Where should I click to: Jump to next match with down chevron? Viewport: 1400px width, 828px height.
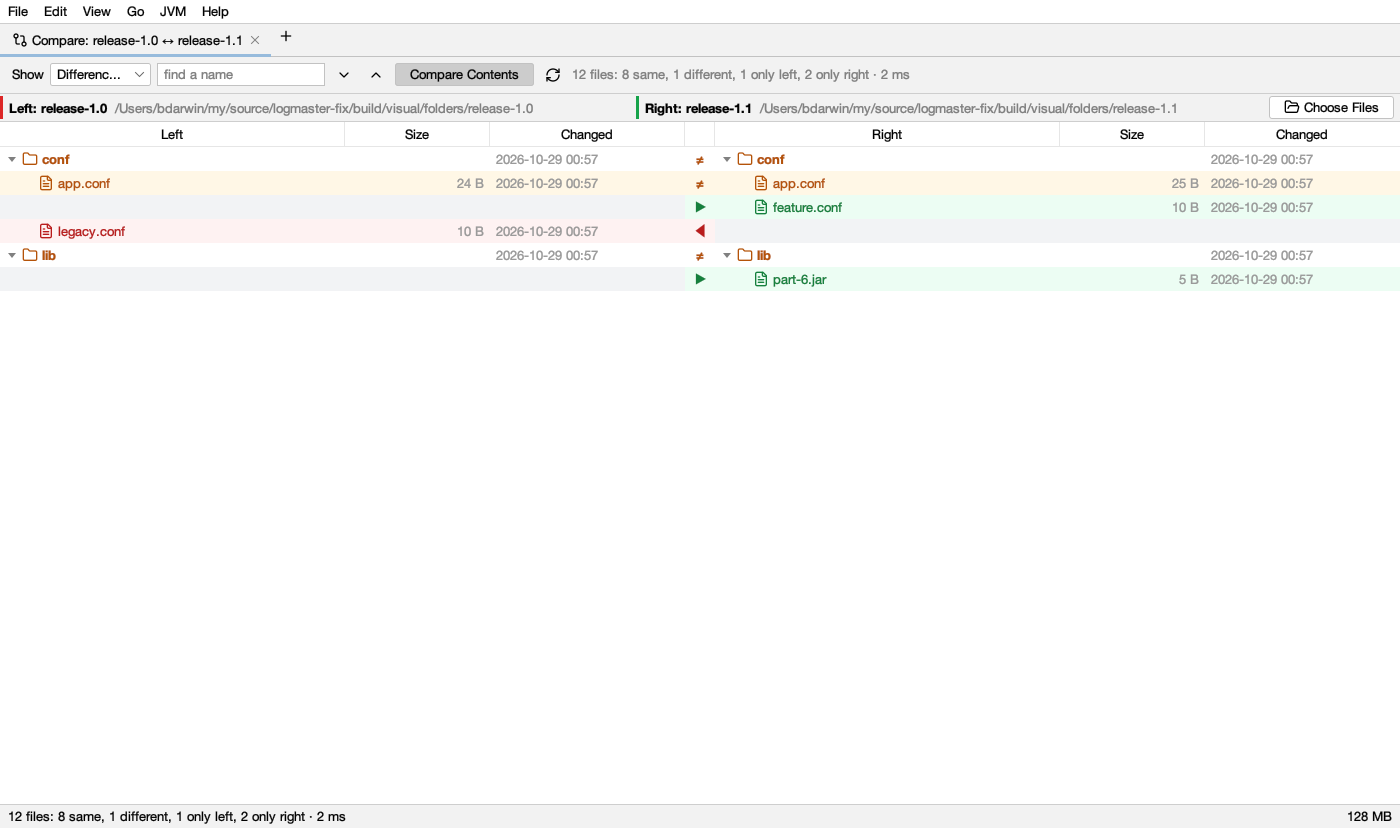click(x=344, y=75)
